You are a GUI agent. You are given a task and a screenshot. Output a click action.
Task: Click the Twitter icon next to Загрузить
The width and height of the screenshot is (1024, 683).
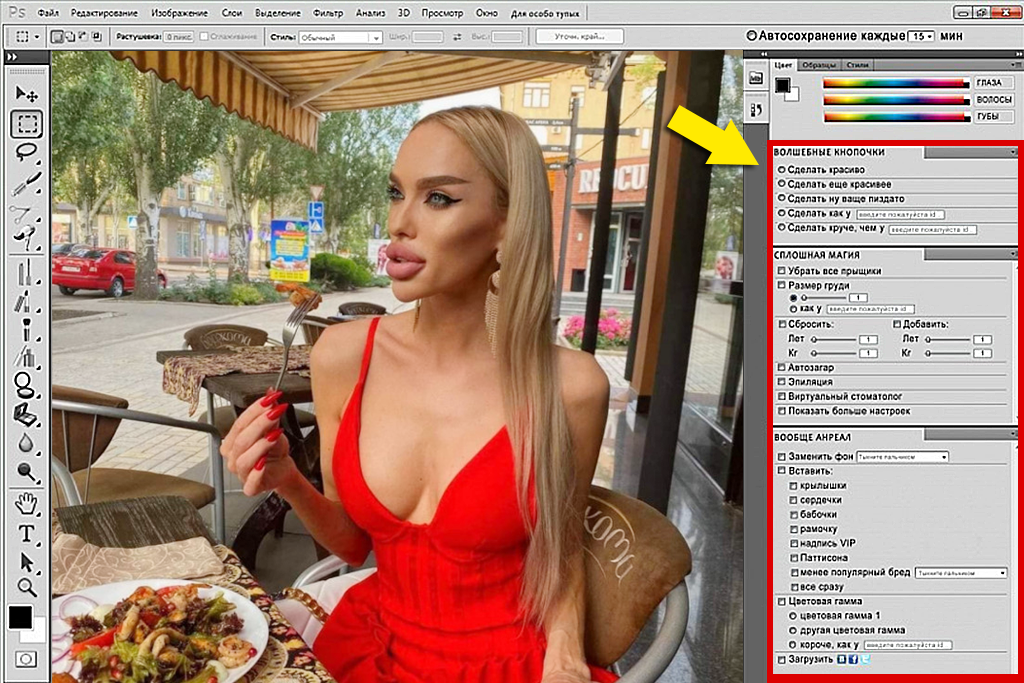click(866, 658)
